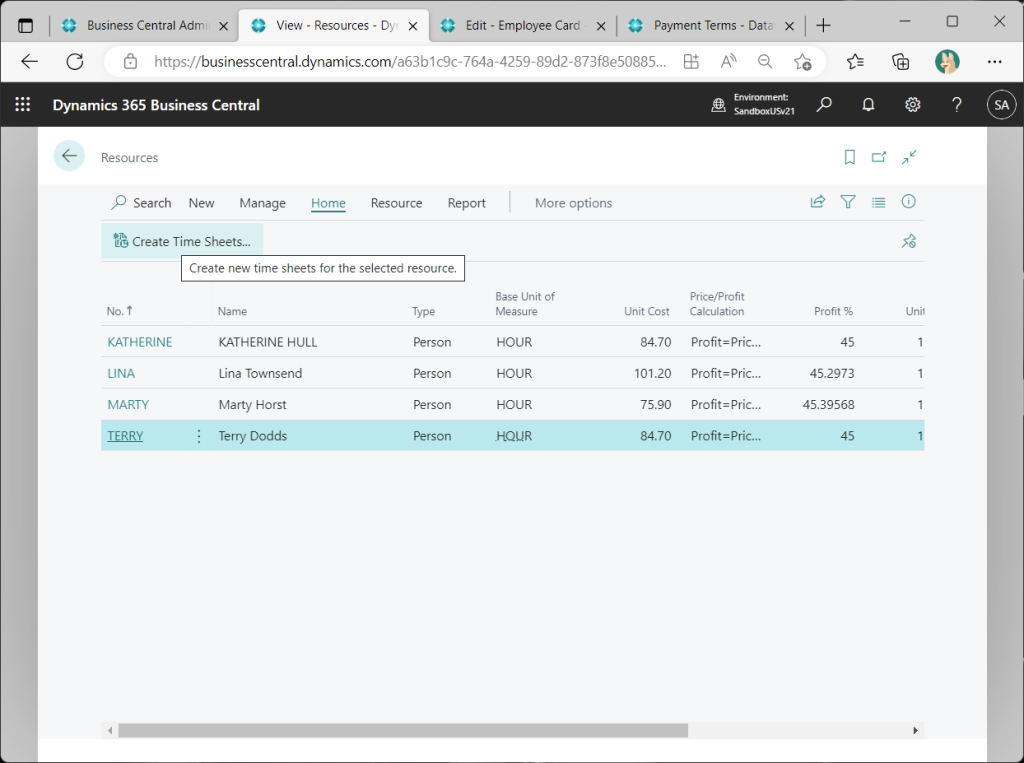Open browser settings and more ellipsis
Viewport: 1024px width, 763px height.
(x=995, y=61)
